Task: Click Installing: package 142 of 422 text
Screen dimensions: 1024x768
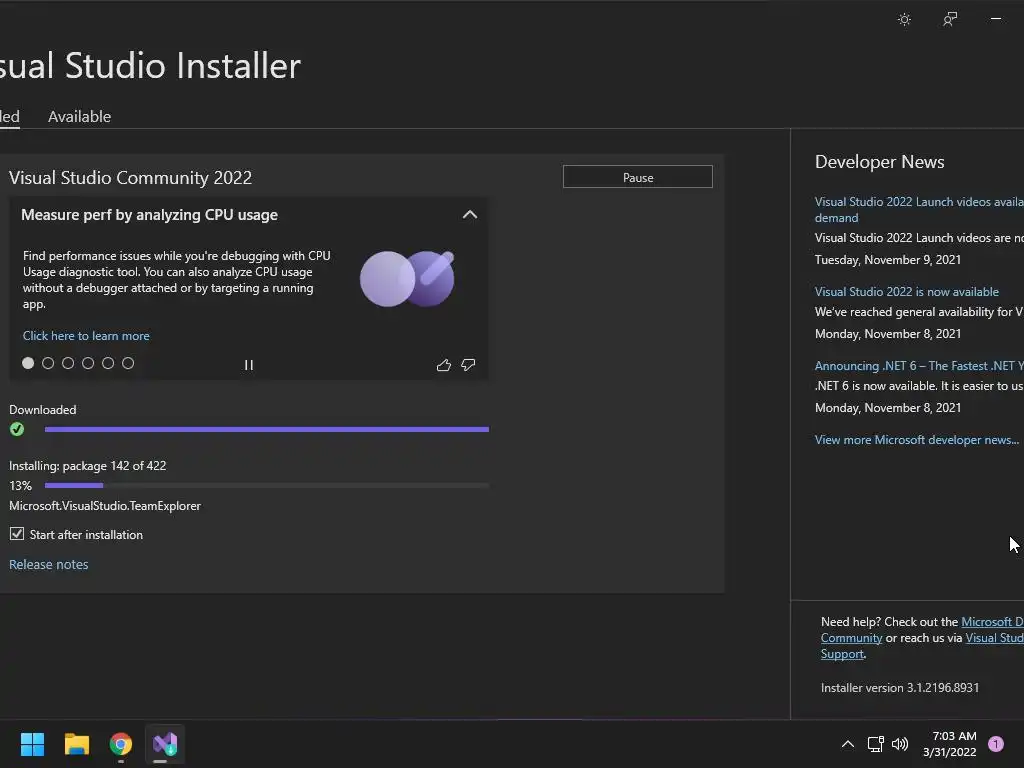Action: [88, 466]
